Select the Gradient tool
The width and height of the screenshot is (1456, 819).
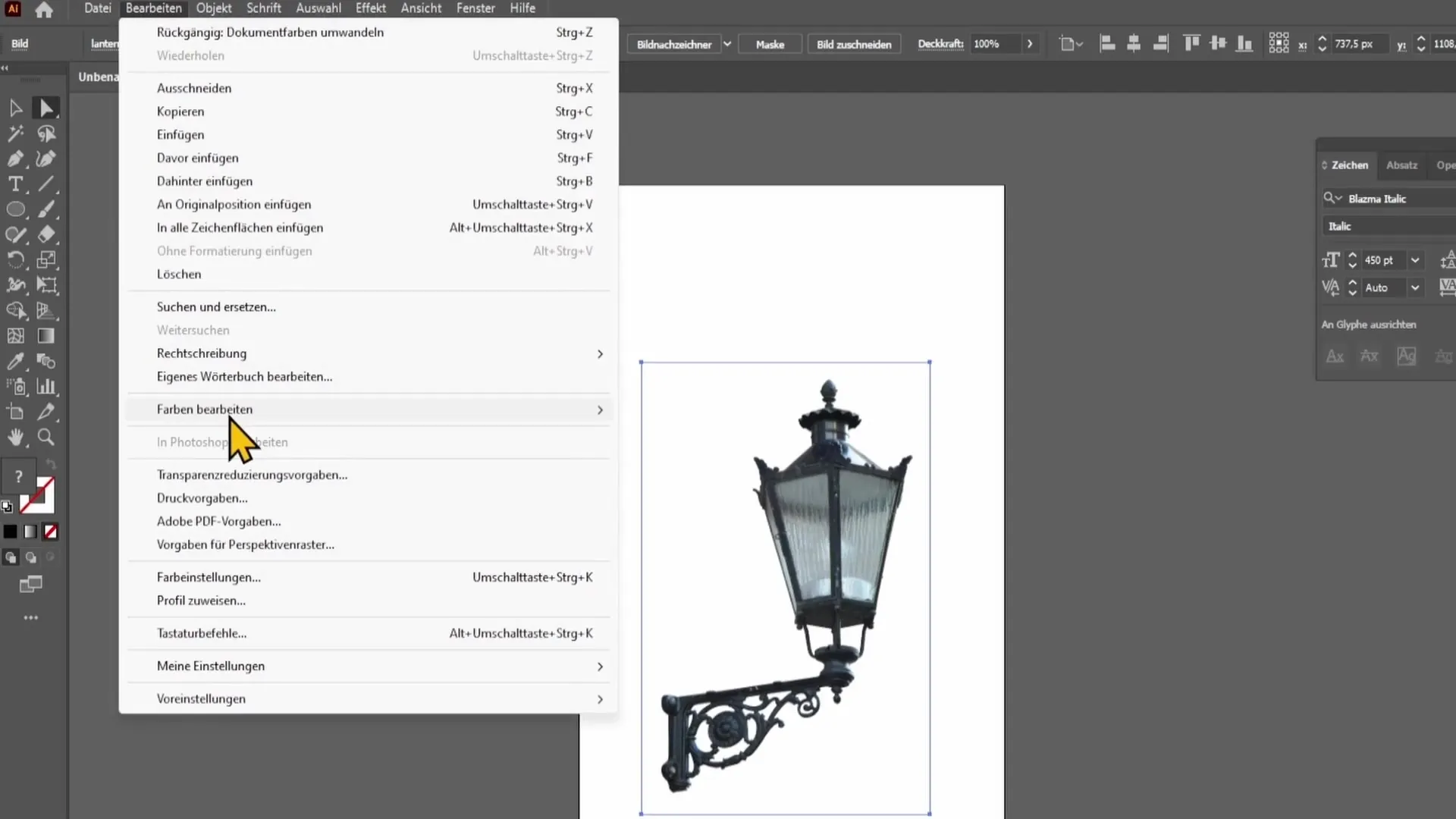coord(46,336)
